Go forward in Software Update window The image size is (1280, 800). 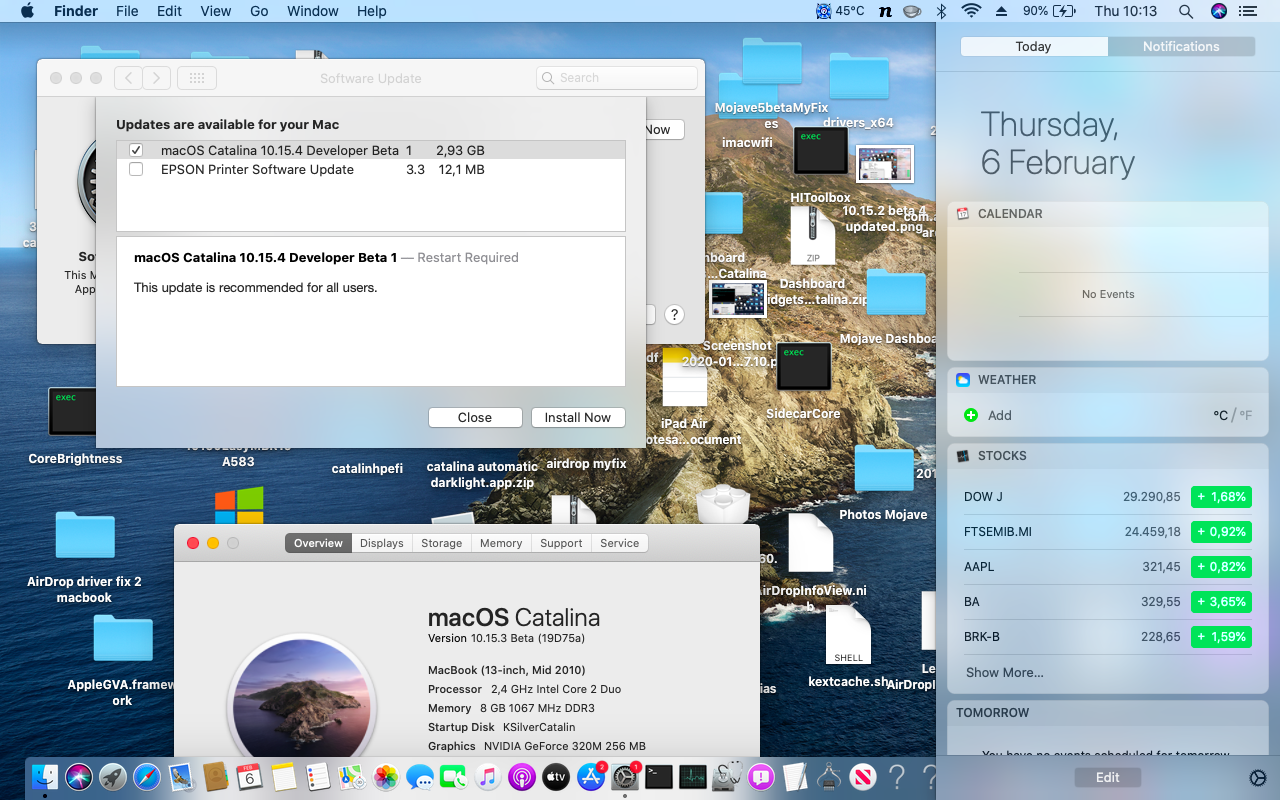coord(156,78)
